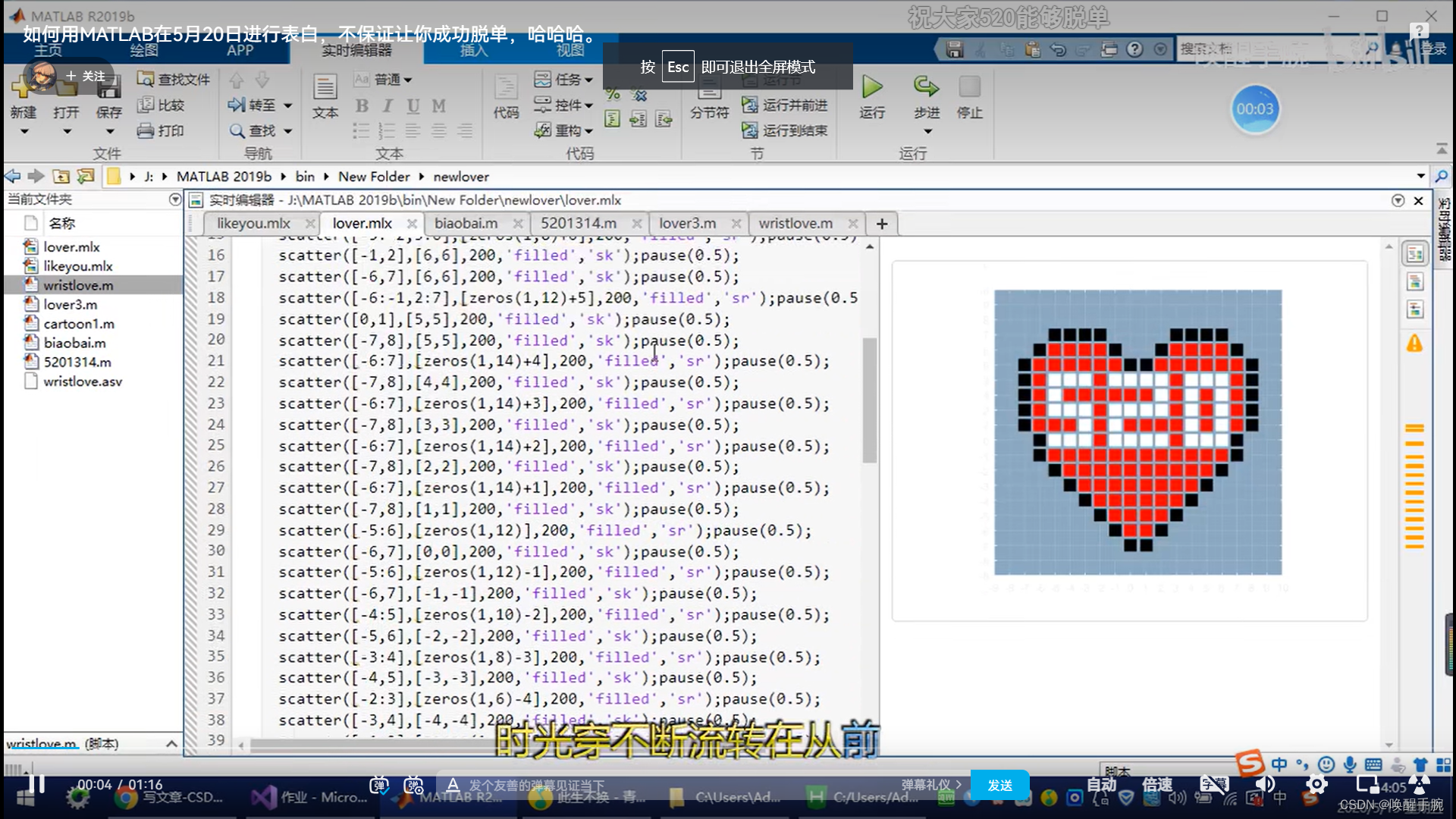Expand the Find (查找) dropdown

(287, 131)
